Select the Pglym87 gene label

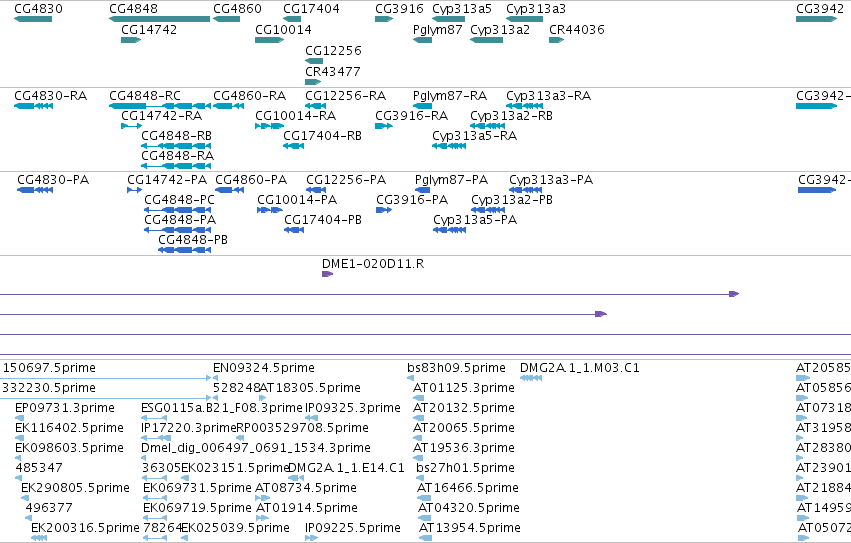437,29
